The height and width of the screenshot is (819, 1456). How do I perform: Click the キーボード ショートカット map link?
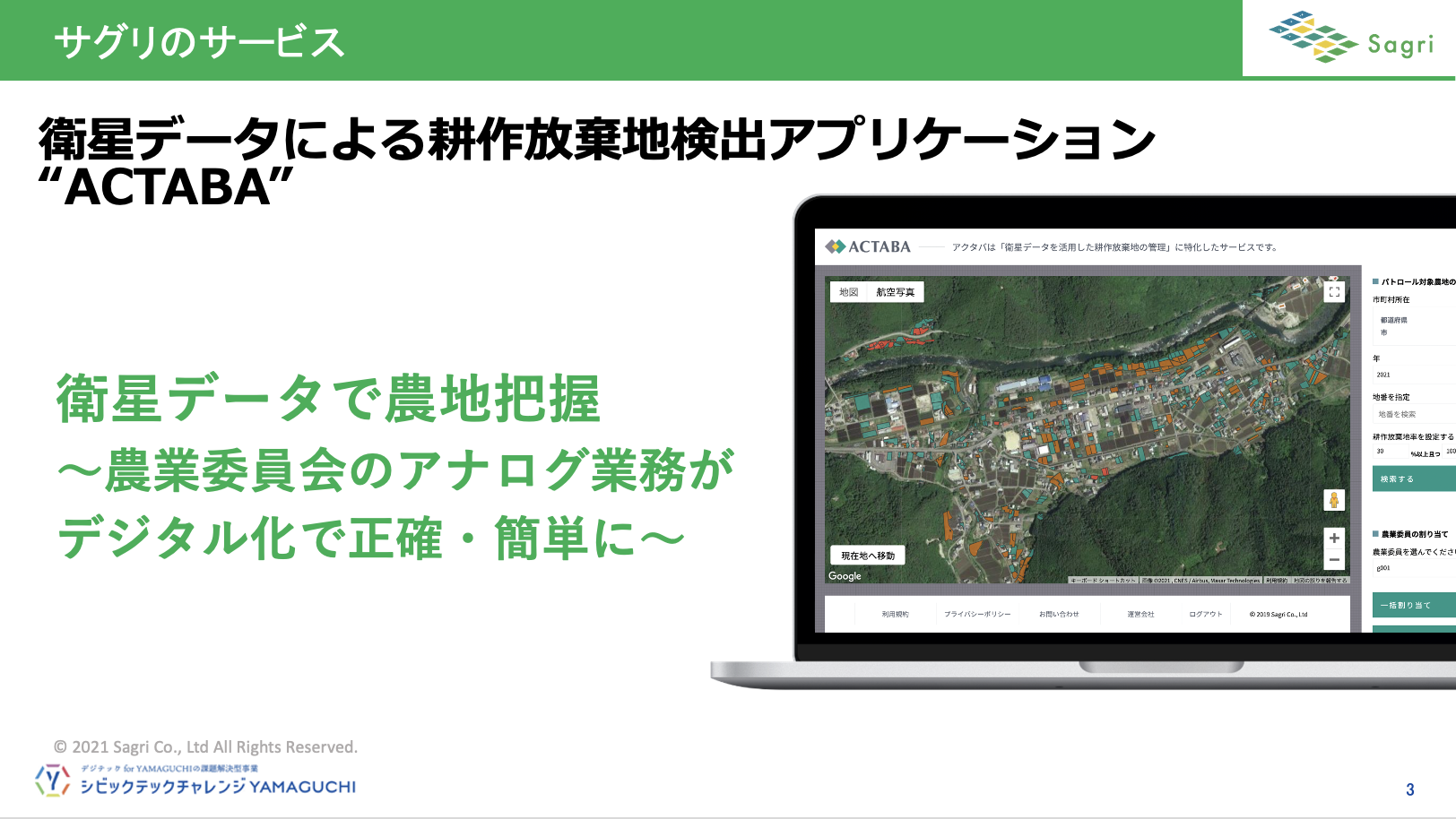(1103, 581)
